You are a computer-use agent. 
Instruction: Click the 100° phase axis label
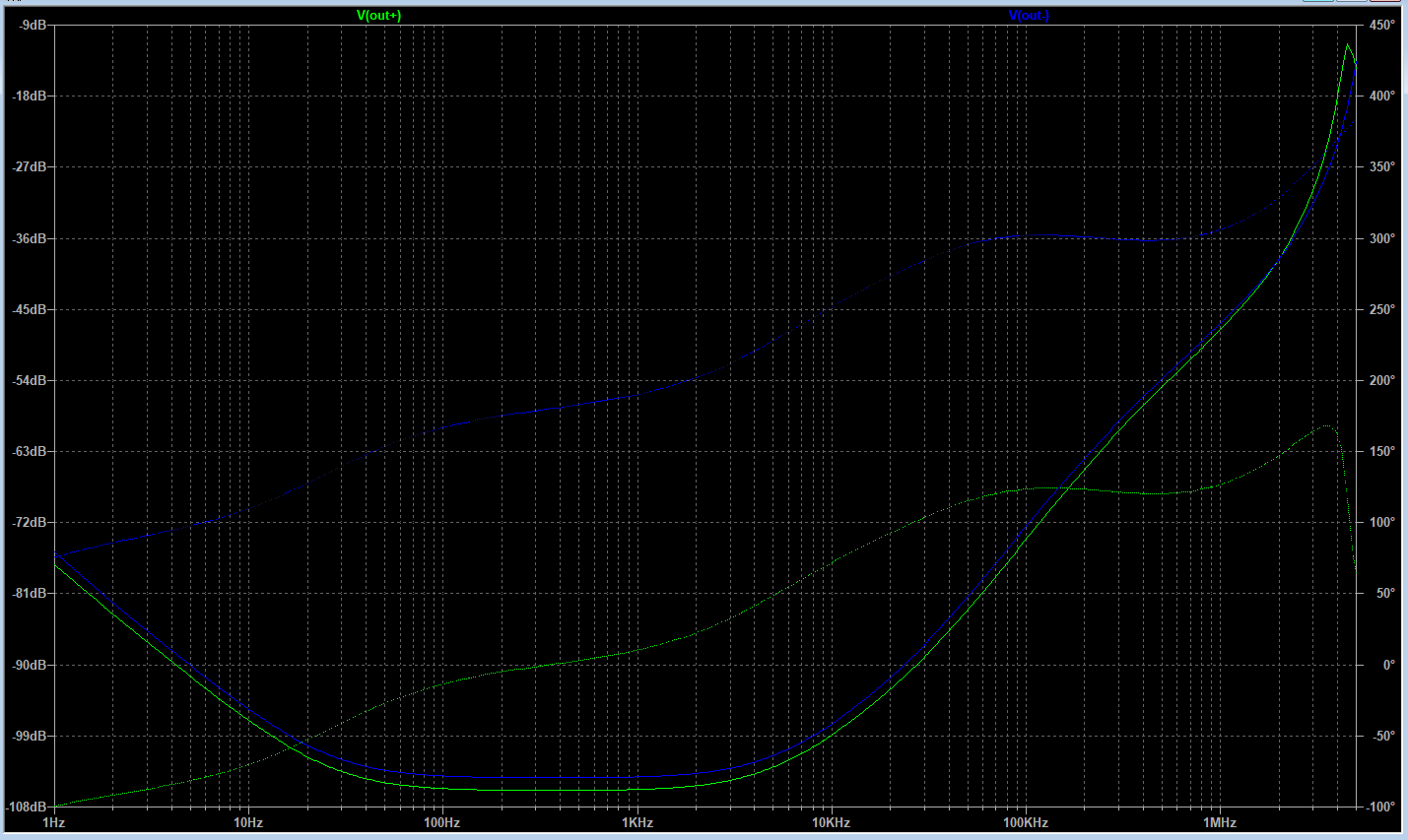(x=1382, y=522)
